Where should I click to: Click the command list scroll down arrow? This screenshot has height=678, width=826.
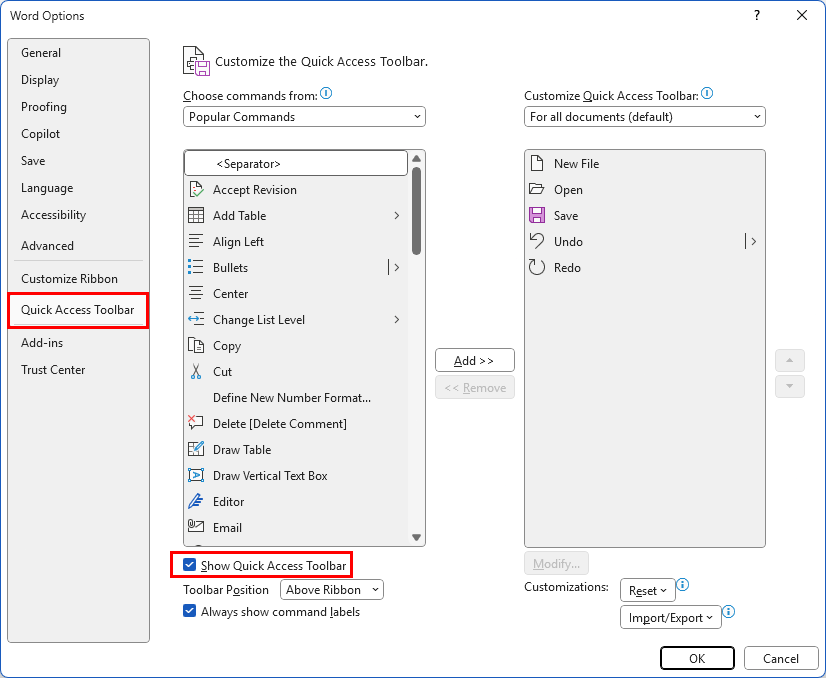pos(416,537)
